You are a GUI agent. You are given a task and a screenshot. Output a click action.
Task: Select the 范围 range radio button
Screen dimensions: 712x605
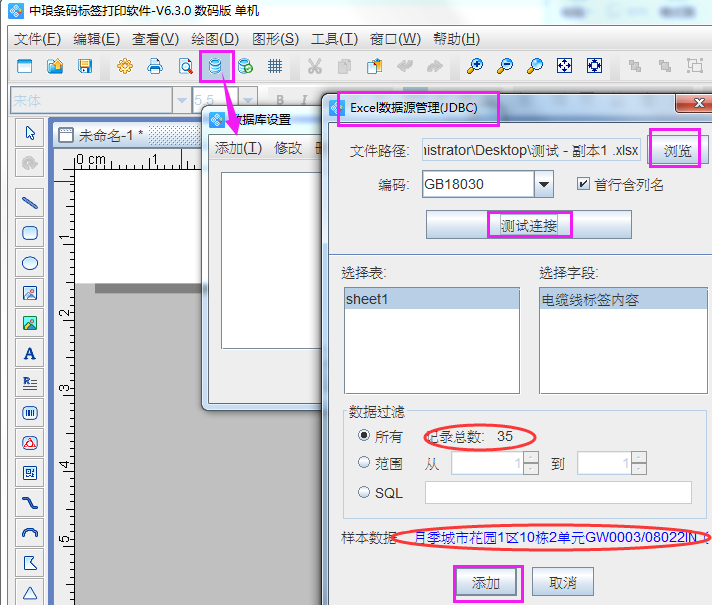[364, 463]
